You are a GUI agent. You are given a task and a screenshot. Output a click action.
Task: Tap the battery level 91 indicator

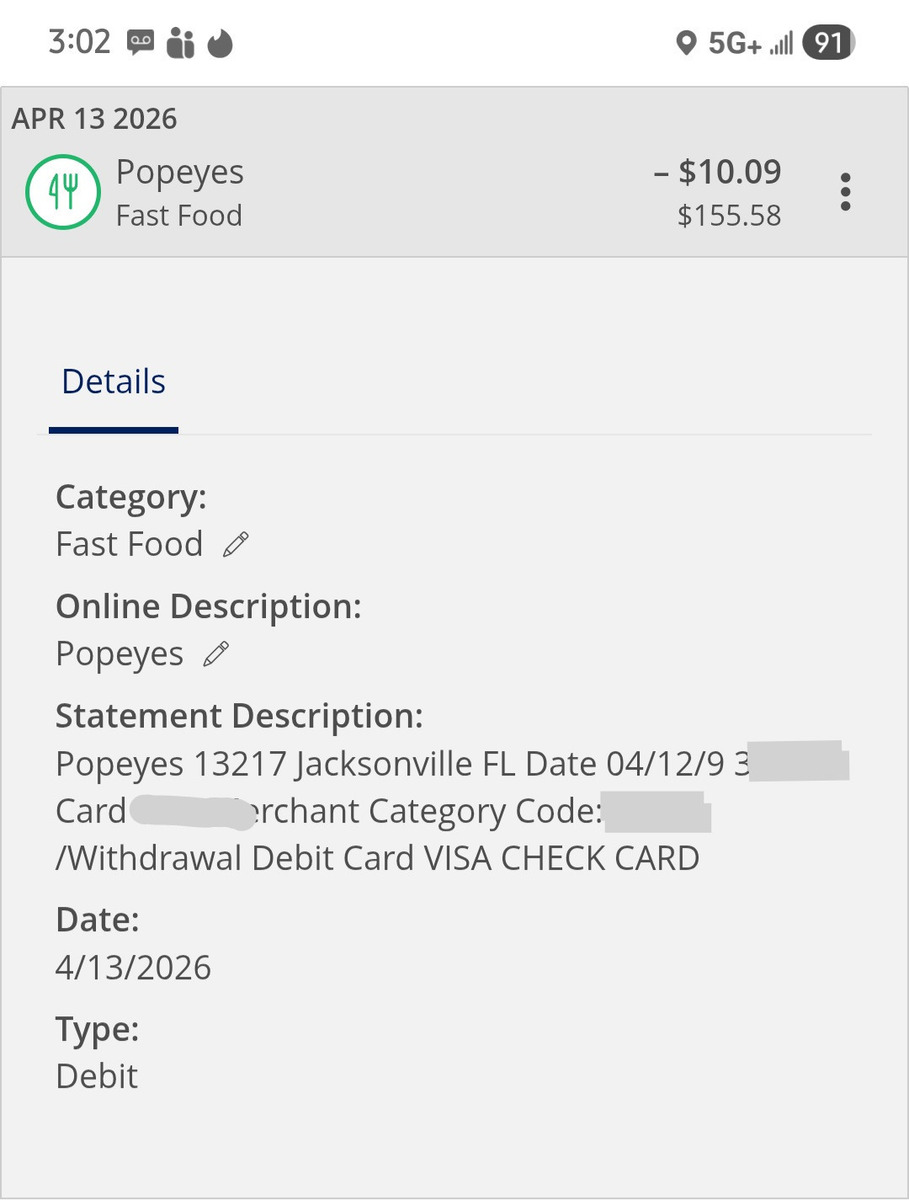tap(828, 43)
